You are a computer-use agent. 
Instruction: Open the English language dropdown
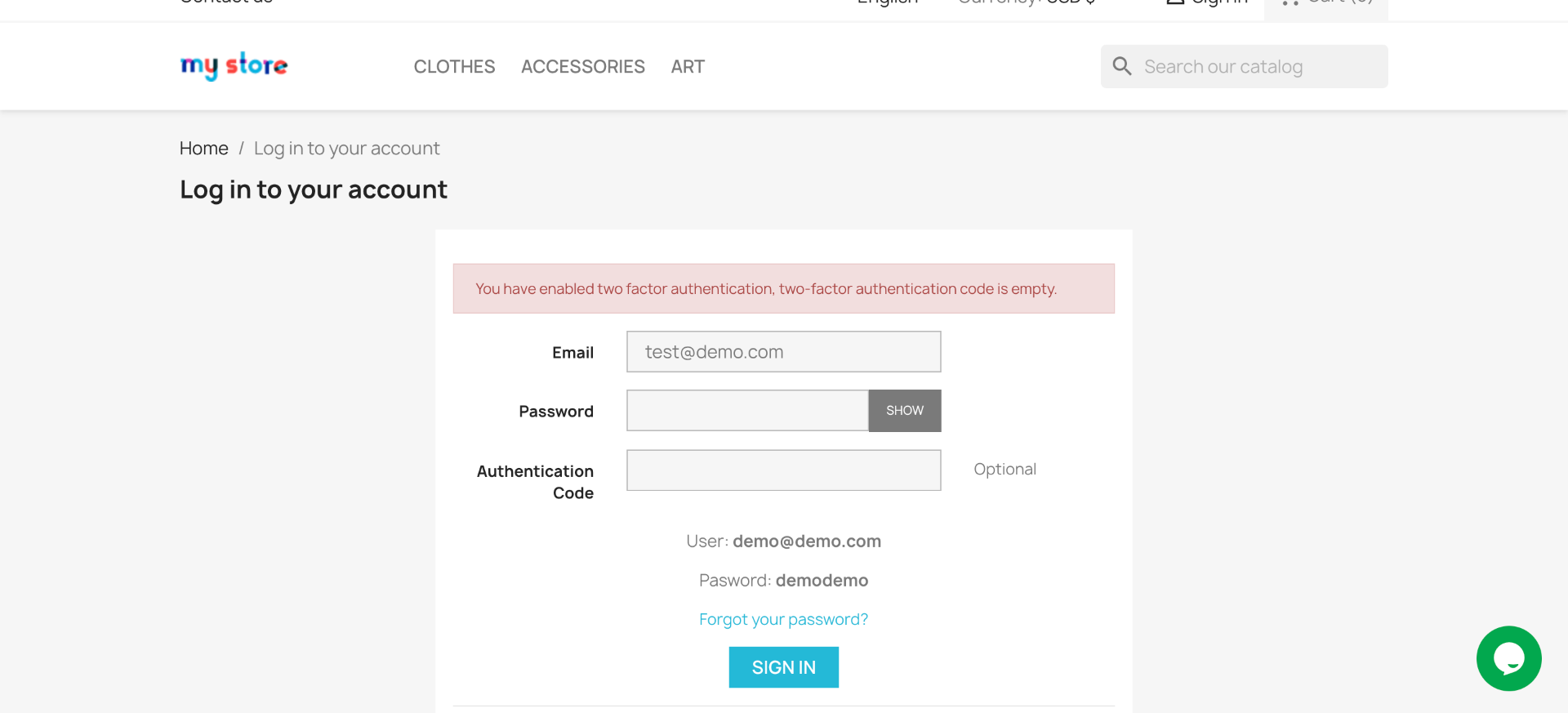888,2
